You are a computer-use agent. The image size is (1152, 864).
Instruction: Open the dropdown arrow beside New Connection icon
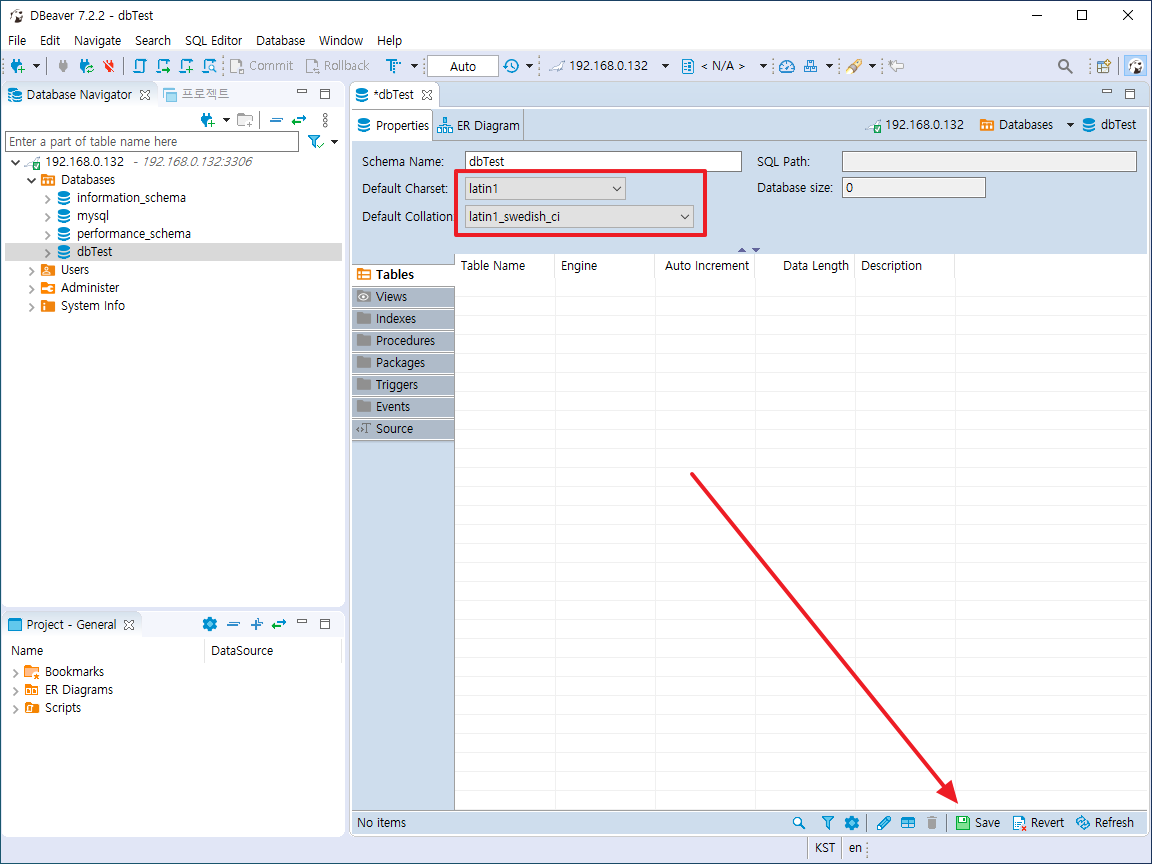(36, 66)
